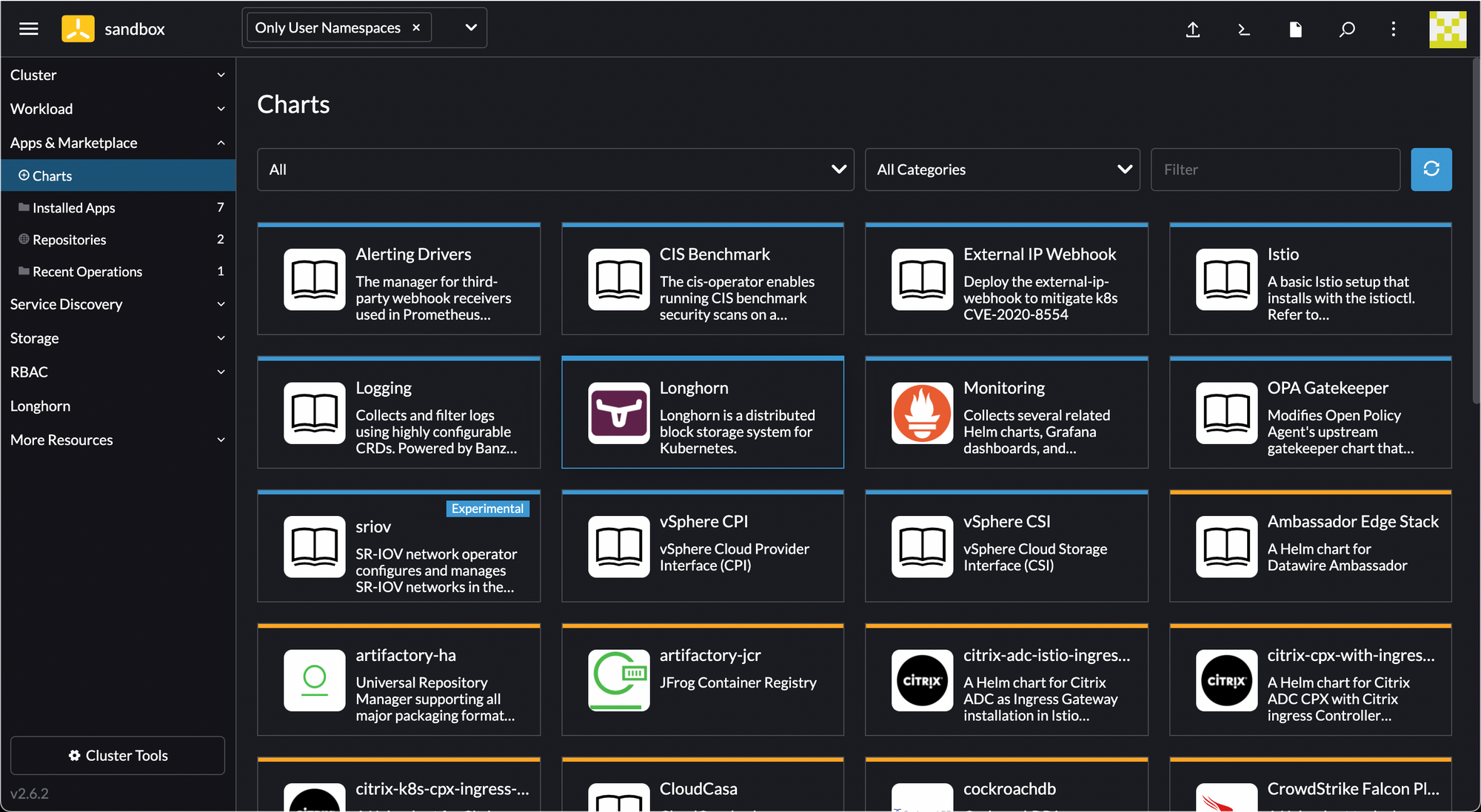The image size is (1481, 812).
Task: Open the All Categories dropdown
Action: click(1002, 170)
